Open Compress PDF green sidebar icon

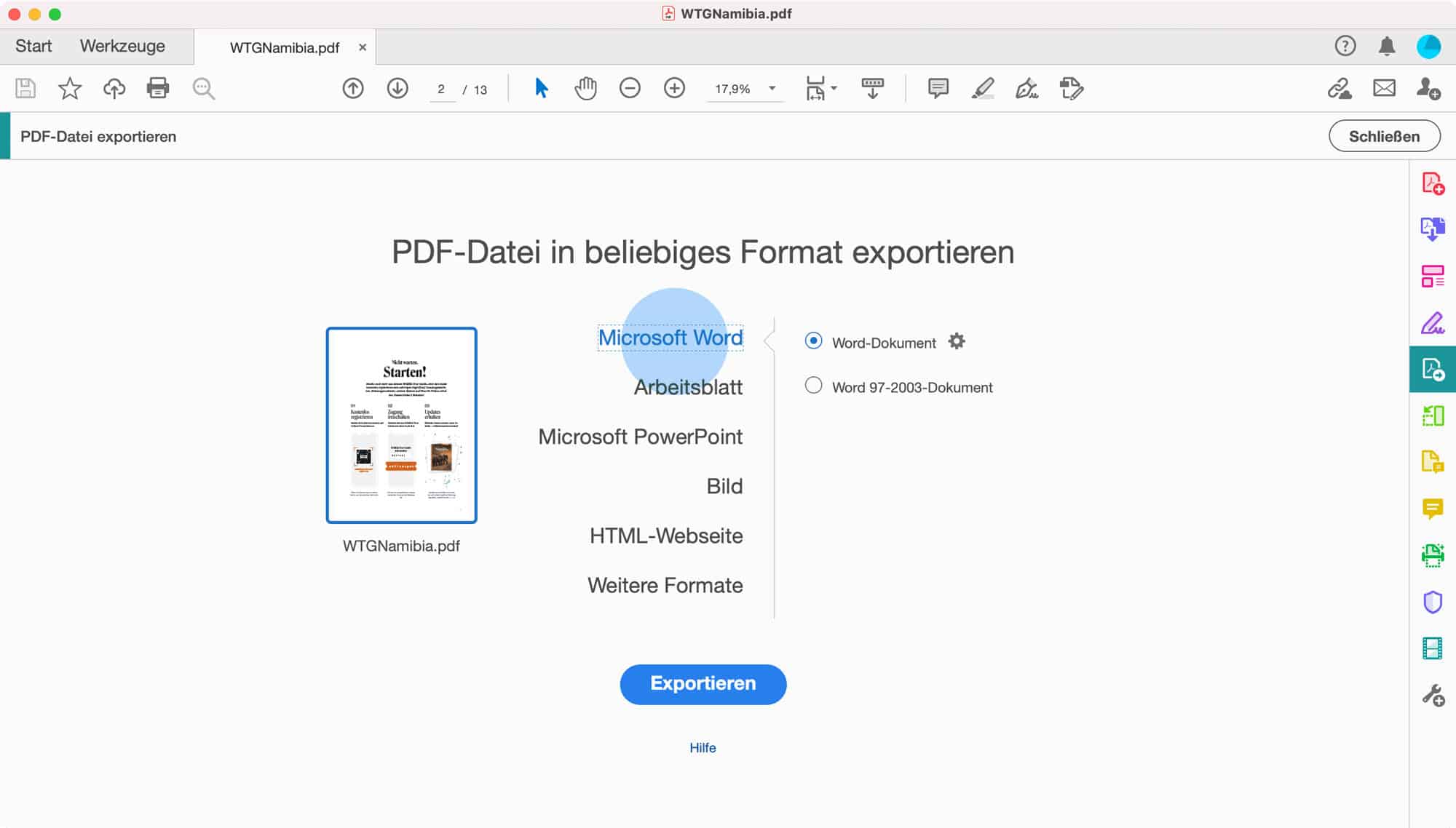[1433, 416]
